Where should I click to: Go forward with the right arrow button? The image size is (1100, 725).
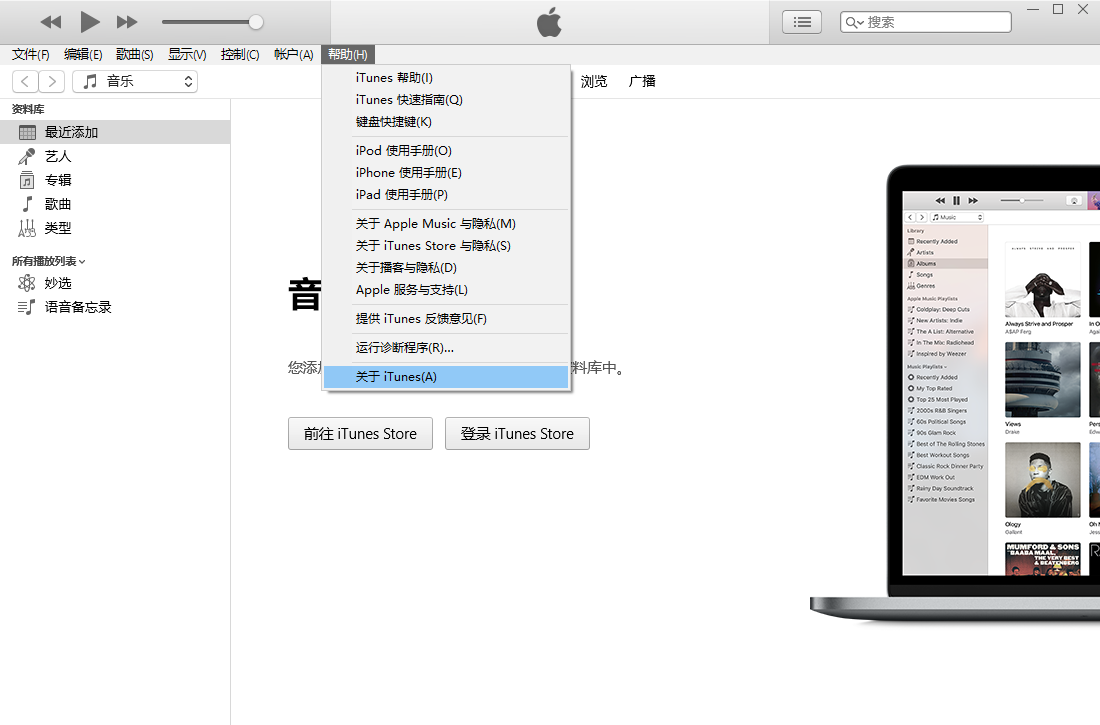click(52, 81)
